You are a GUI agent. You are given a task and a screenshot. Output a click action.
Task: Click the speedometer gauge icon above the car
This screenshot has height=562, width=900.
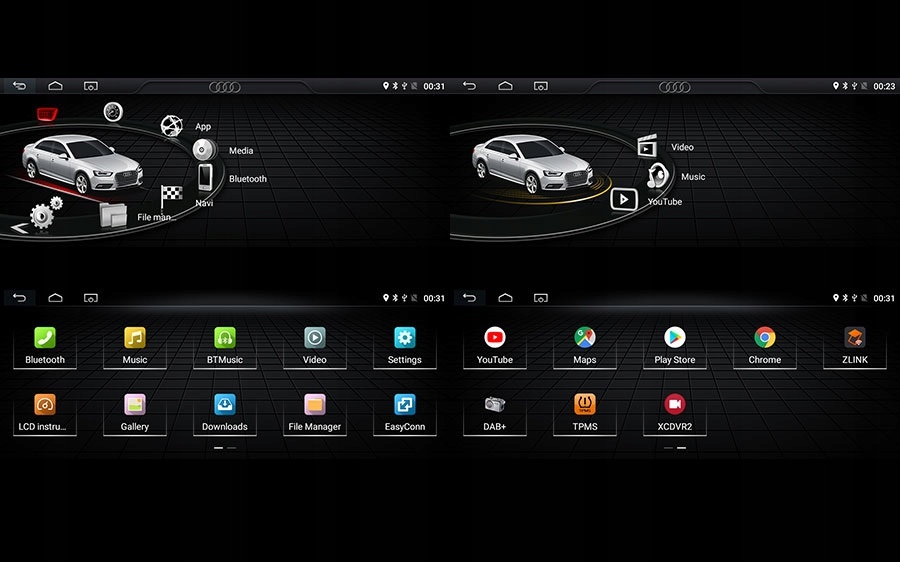[x=113, y=111]
